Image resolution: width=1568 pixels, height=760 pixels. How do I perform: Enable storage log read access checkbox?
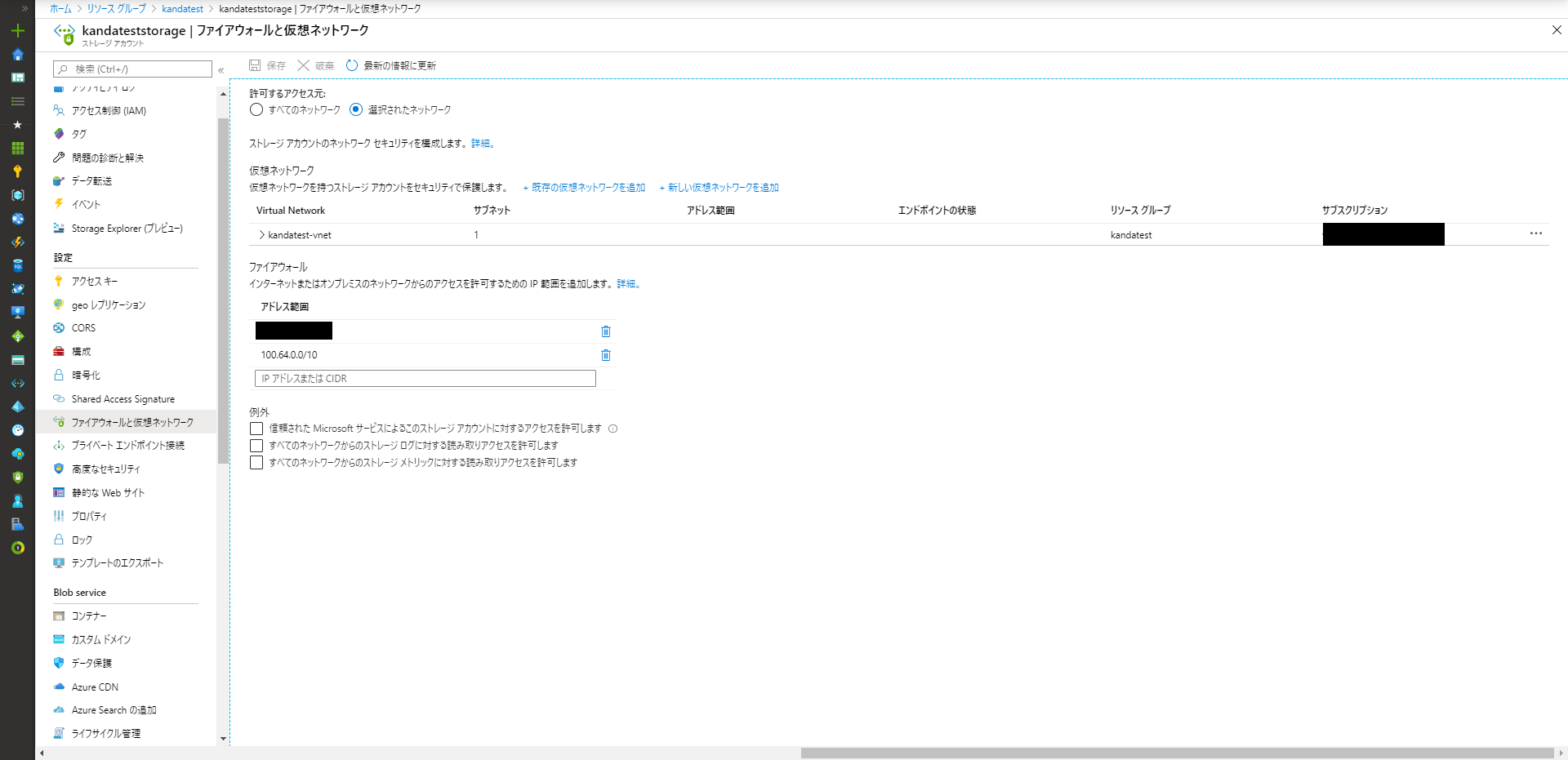pyautogui.click(x=256, y=446)
